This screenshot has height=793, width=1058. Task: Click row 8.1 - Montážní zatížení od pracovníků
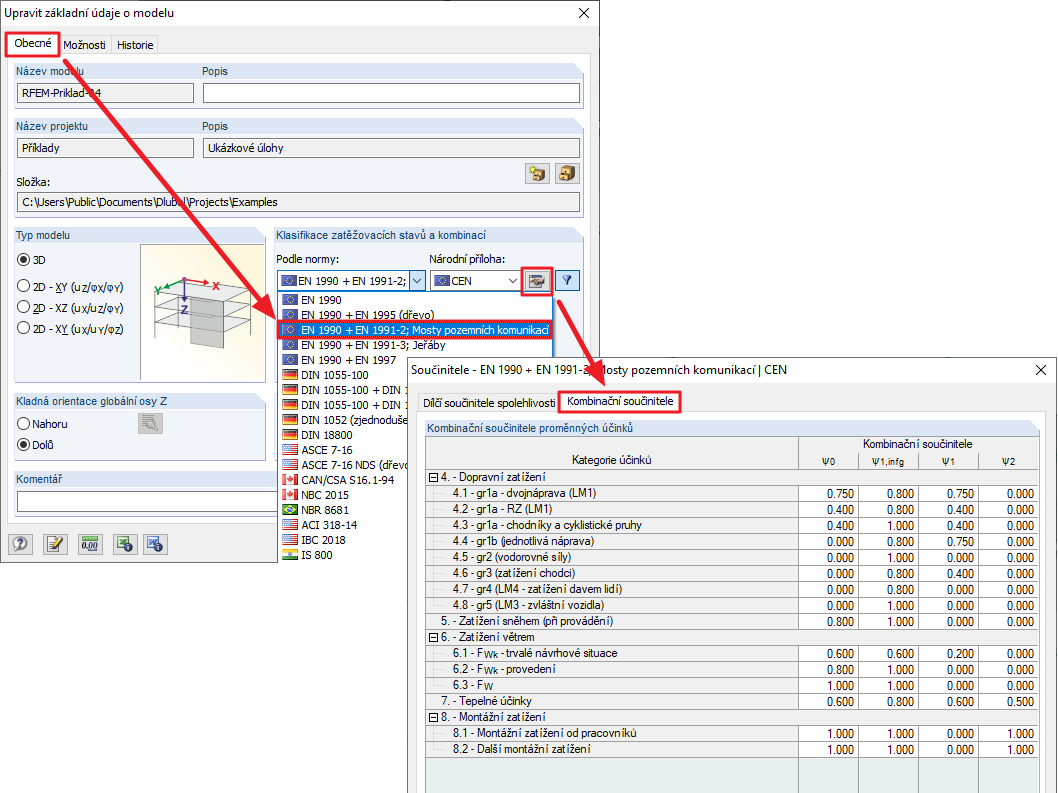point(732,734)
